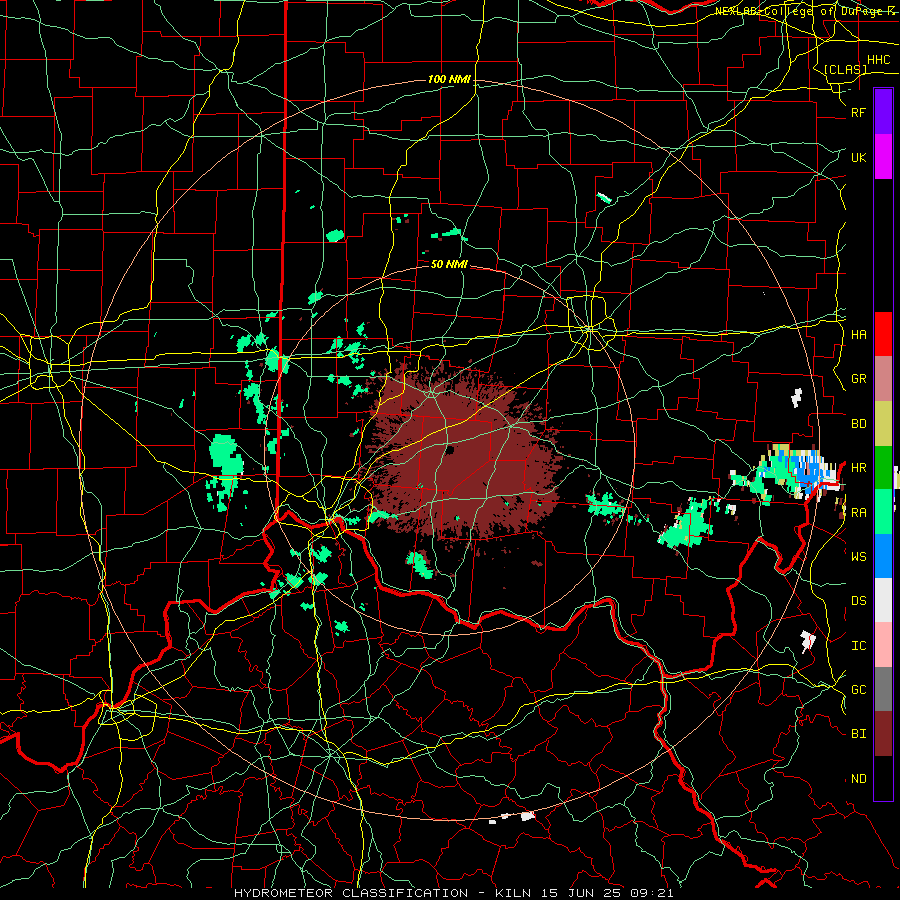Image resolution: width=900 pixels, height=900 pixels.
Task: Select the GR pinkish legend swatch
Action: click(x=883, y=379)
